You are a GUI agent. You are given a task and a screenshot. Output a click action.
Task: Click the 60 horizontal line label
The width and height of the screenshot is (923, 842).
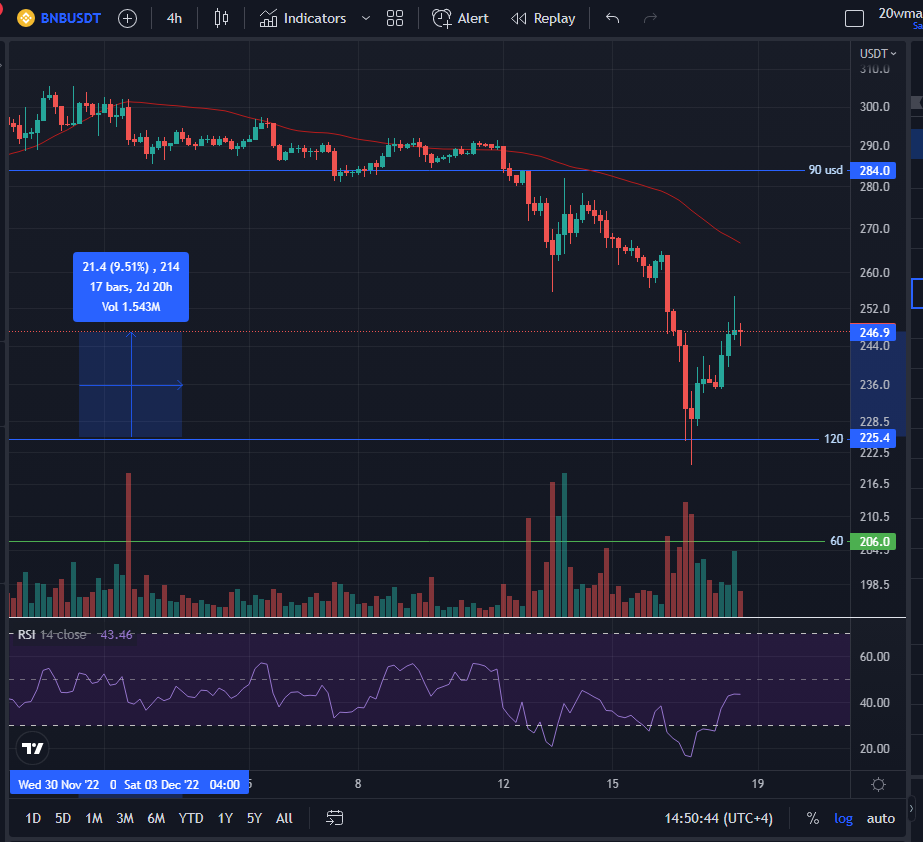(836, 541)
